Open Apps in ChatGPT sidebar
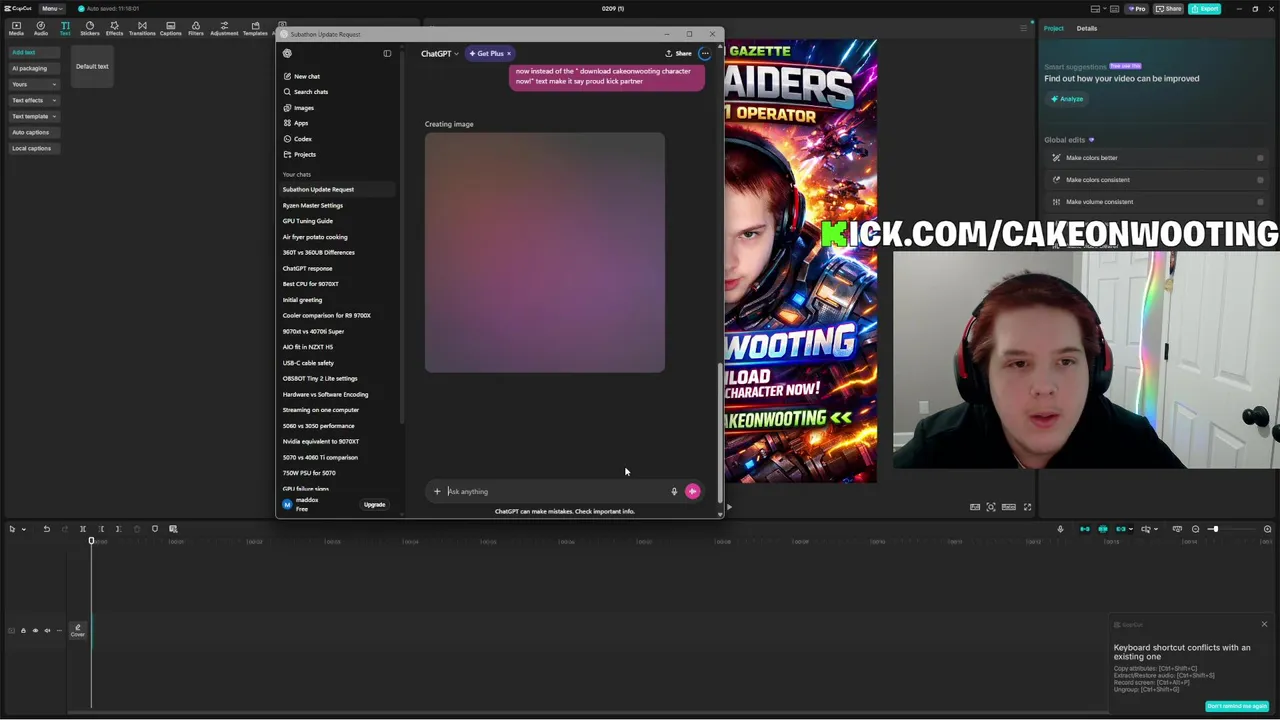Image resolution: width=1280 pixels, height=720 pixels. tap(296, 123)
